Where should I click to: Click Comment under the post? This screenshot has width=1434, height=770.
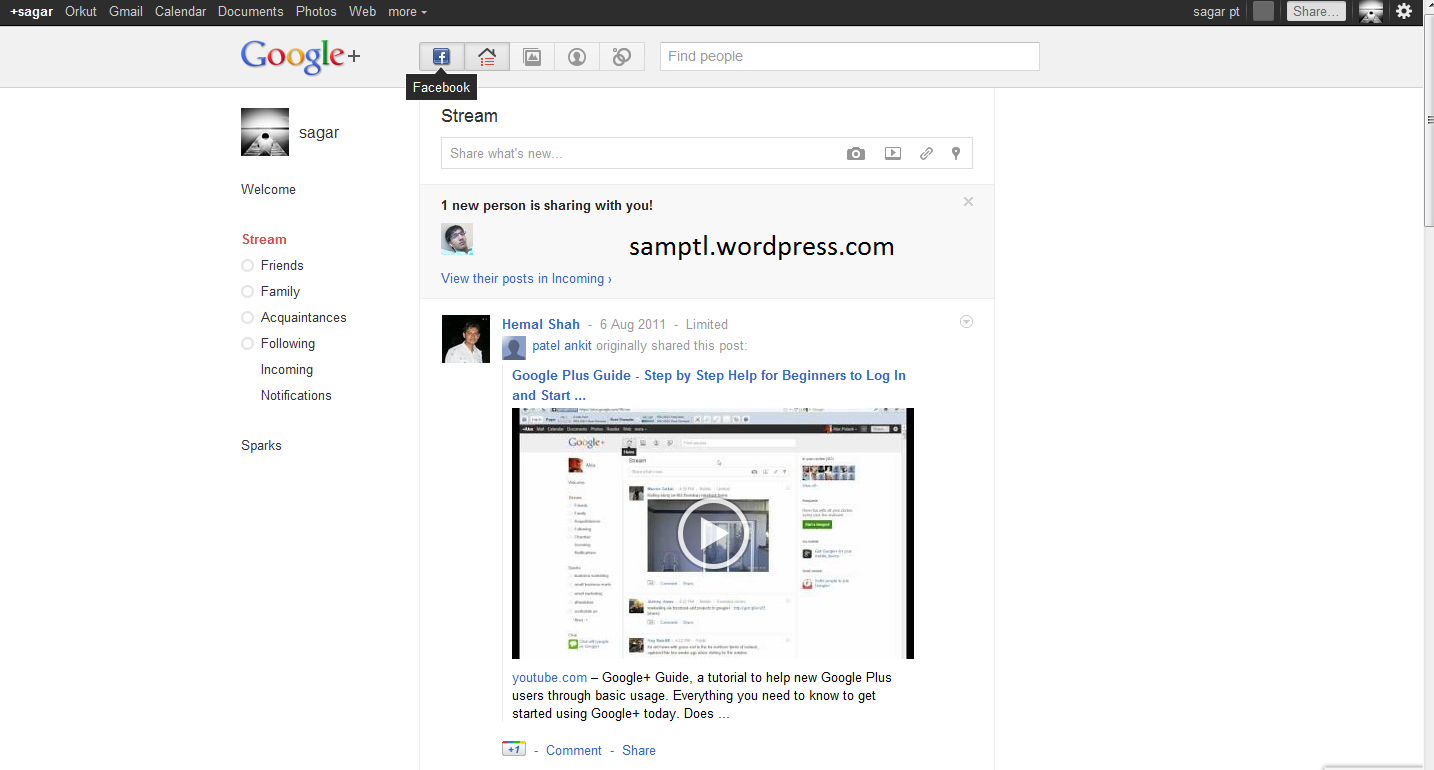click(574, 750)
